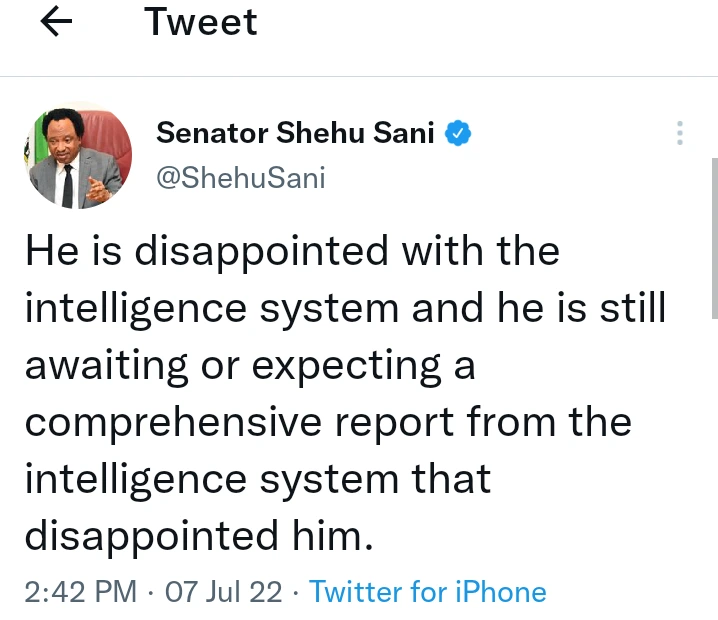This screenshot has width=718, height=620.
Task: Open the @ShehuSani handle
Action: (x=241, y=177)
